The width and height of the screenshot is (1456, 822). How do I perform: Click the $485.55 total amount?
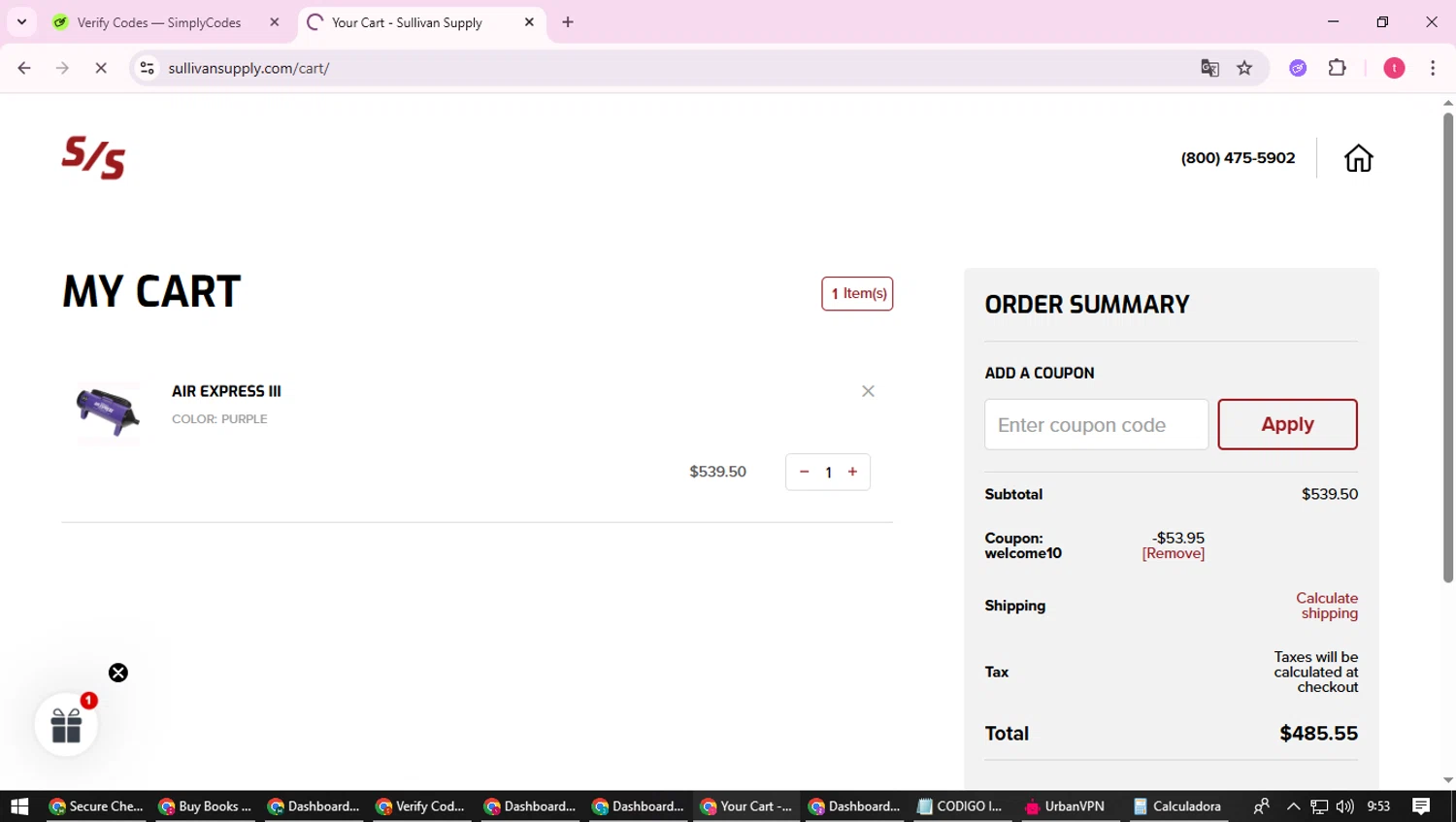pos(1318,734)
